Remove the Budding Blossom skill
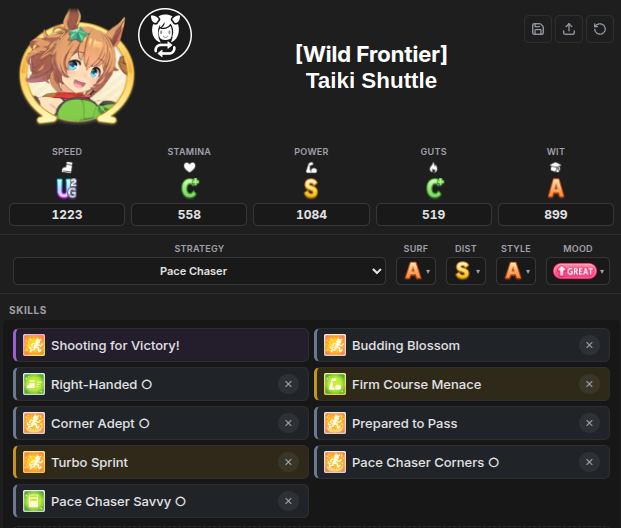 click(x=589, y=345)
